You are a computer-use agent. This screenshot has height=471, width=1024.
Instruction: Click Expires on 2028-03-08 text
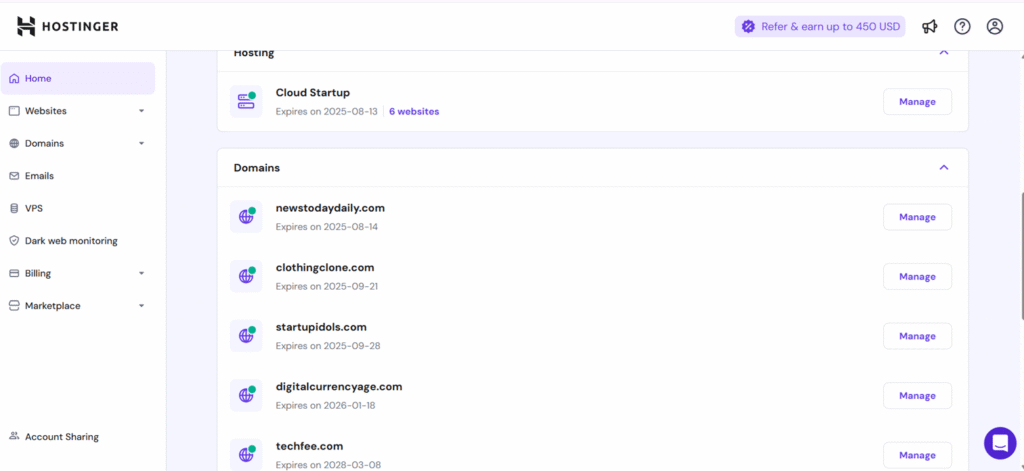tap(328, 465)
